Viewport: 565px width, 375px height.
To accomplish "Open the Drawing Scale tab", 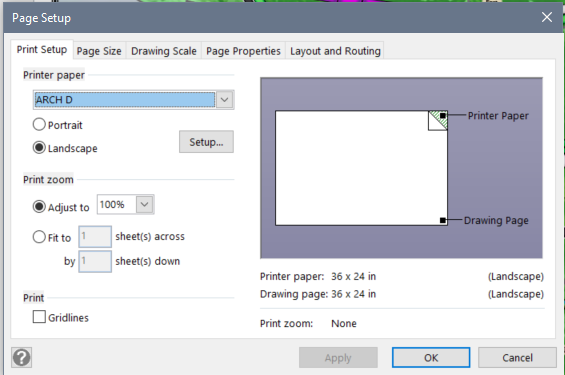I will click(x=164, y=51).
